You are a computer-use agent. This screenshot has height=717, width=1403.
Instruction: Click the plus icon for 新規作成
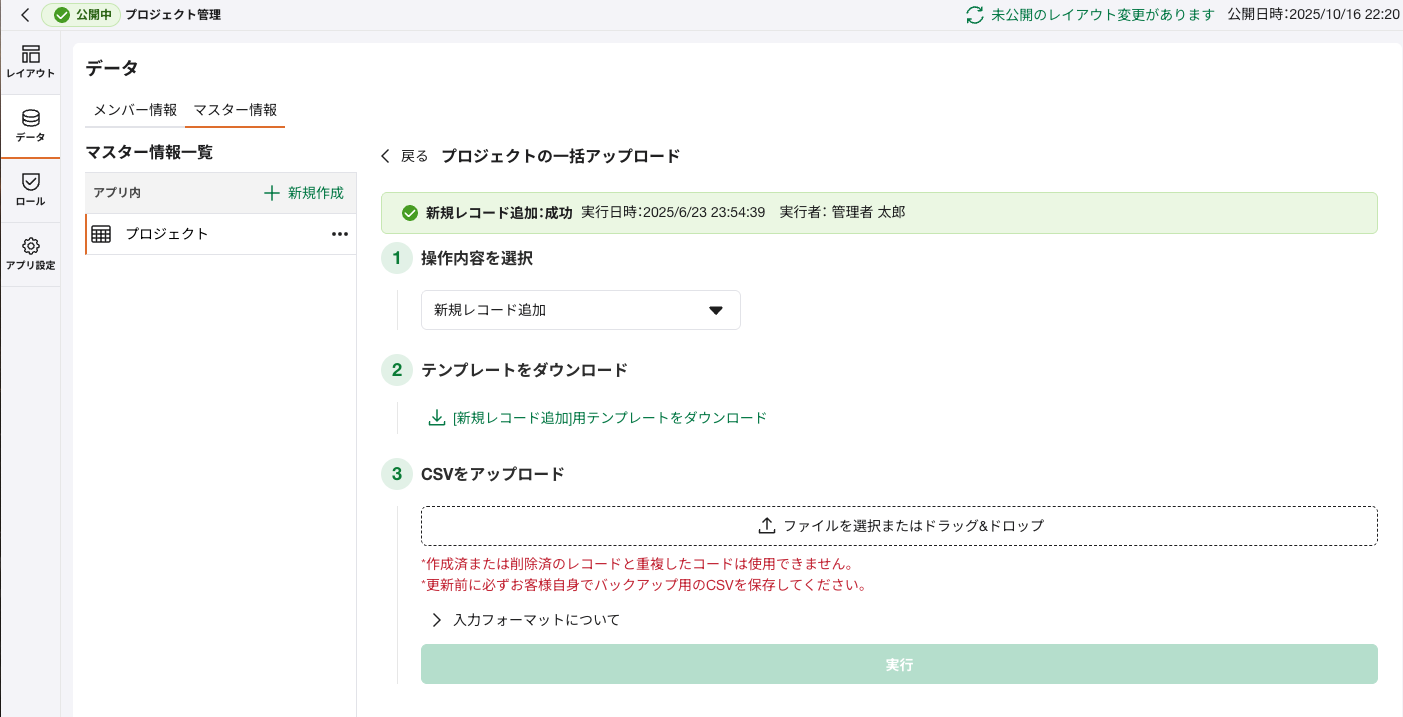click(x=272, y=193)
